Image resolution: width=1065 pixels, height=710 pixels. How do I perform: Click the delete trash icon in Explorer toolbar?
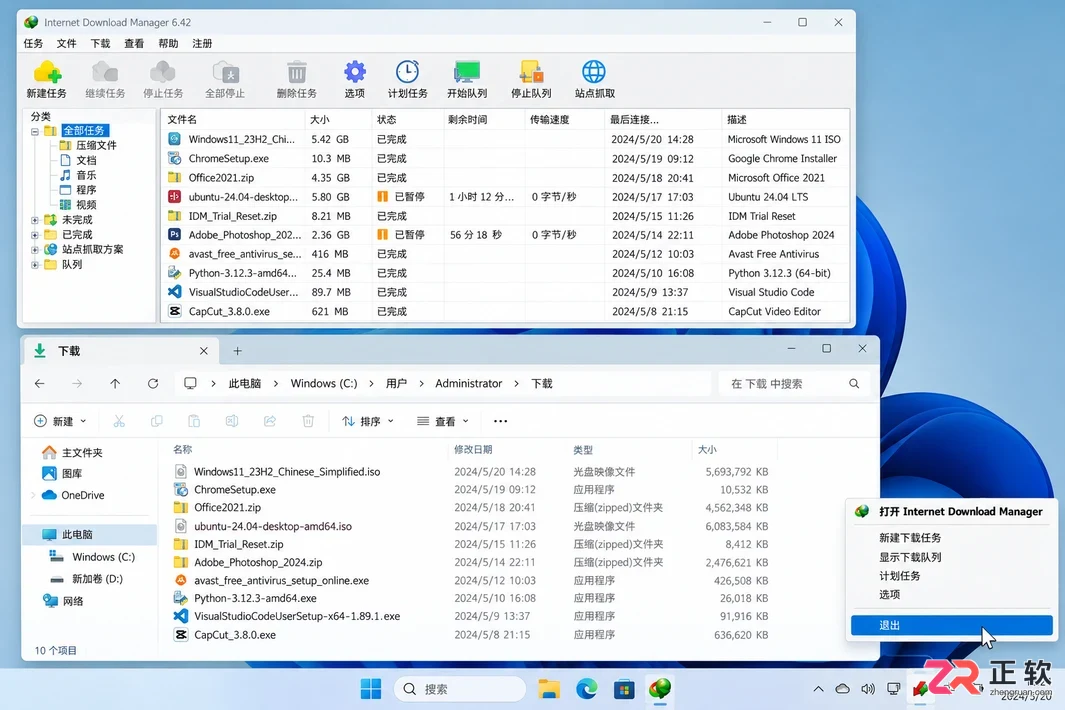coord(308,421)
